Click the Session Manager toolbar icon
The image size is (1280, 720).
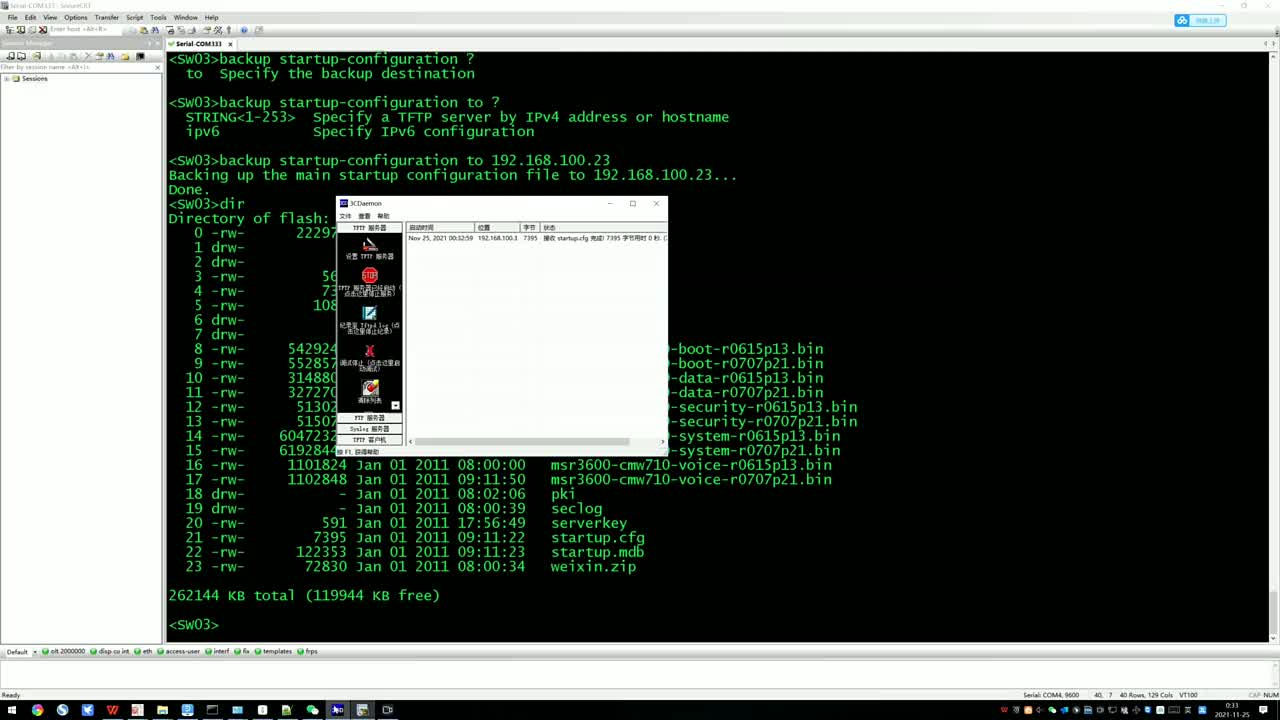(9, 30)
